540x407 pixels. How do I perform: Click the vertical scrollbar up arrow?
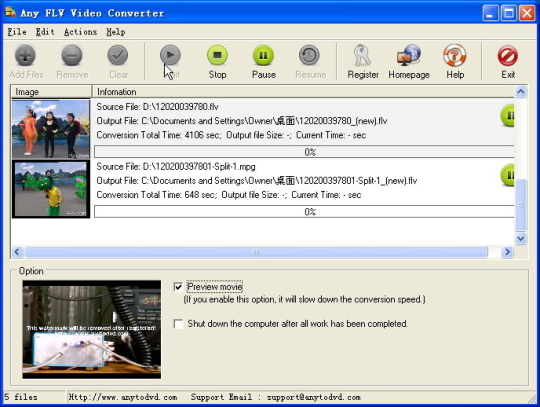point(521,92)
